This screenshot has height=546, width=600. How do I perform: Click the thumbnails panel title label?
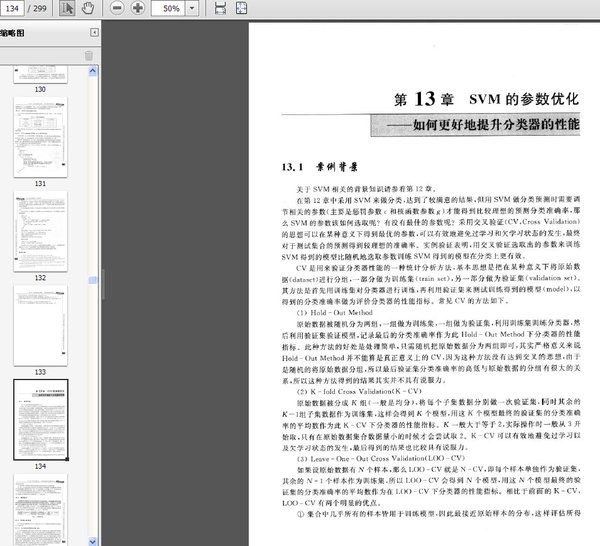(12, 33)
